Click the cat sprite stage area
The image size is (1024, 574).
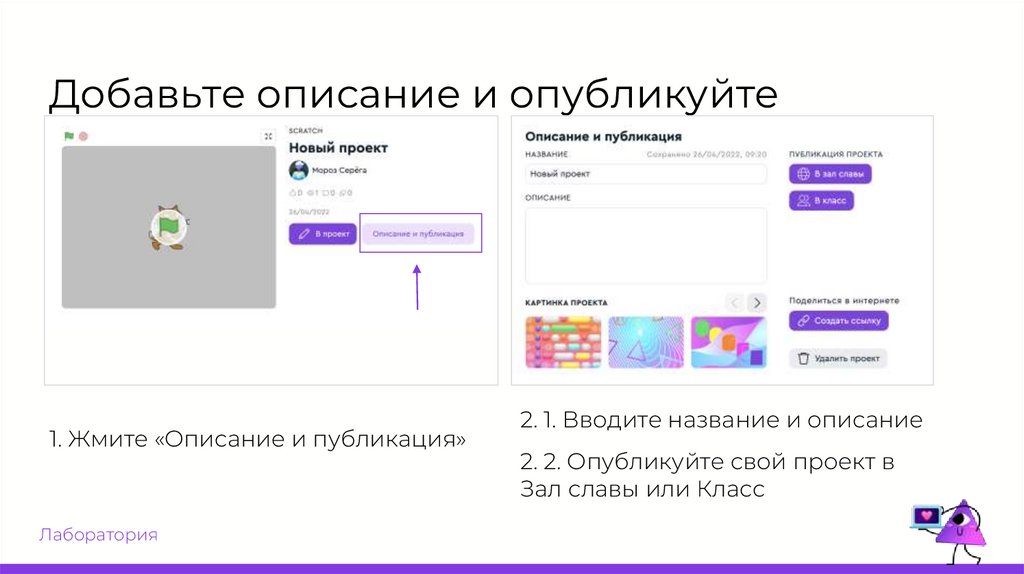coord(168,227)
